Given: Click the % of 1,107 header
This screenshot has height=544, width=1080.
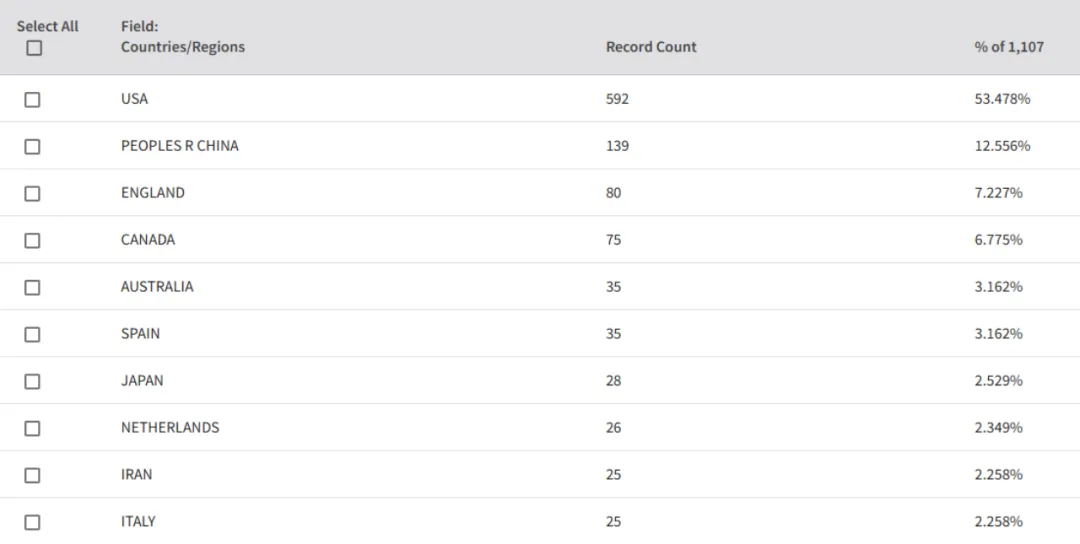Looking at the screenshot, I should [x=1009, y=47].
